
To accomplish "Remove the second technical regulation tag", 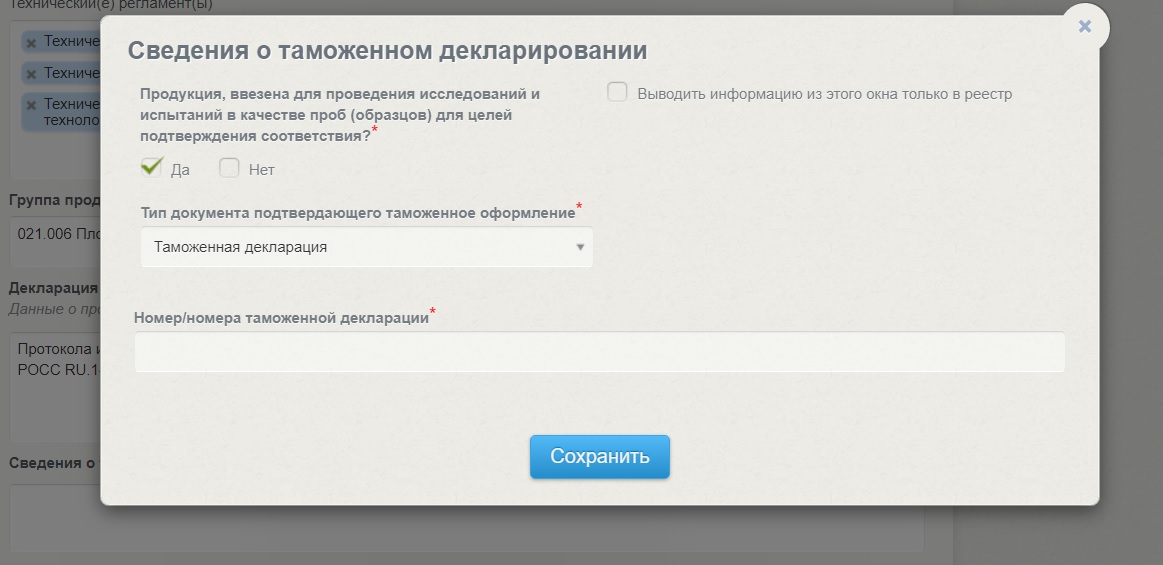I will (31, 74).
